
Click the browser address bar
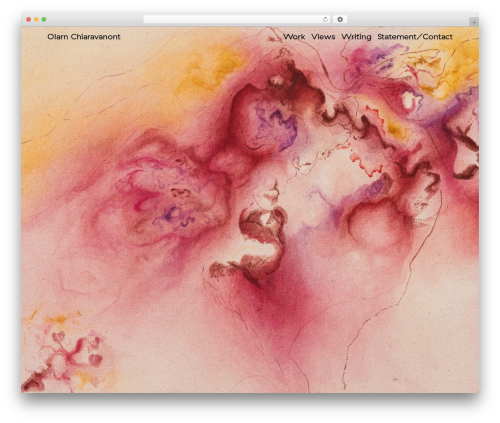tap(237, 19)
